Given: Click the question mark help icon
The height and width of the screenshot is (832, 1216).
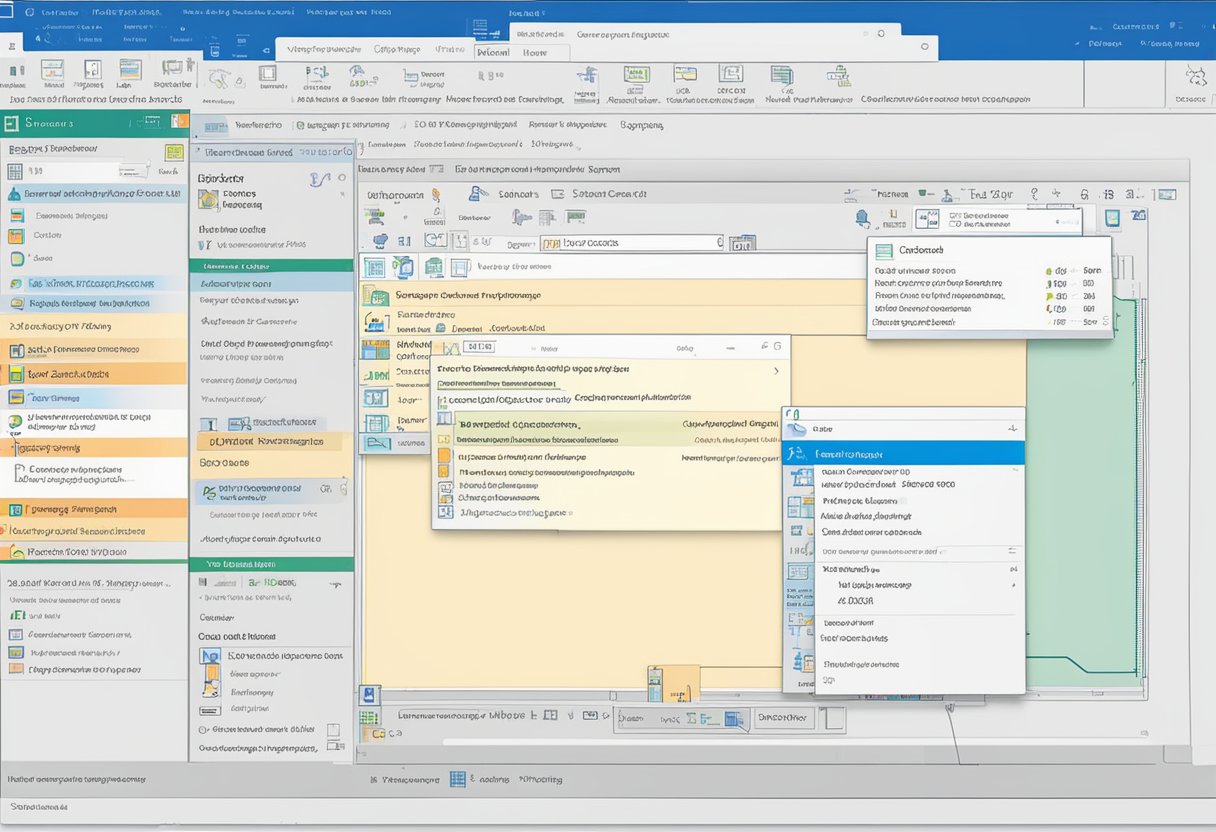Looking at the screenshot, I should pyautogui.click(x=1032, y=195).
